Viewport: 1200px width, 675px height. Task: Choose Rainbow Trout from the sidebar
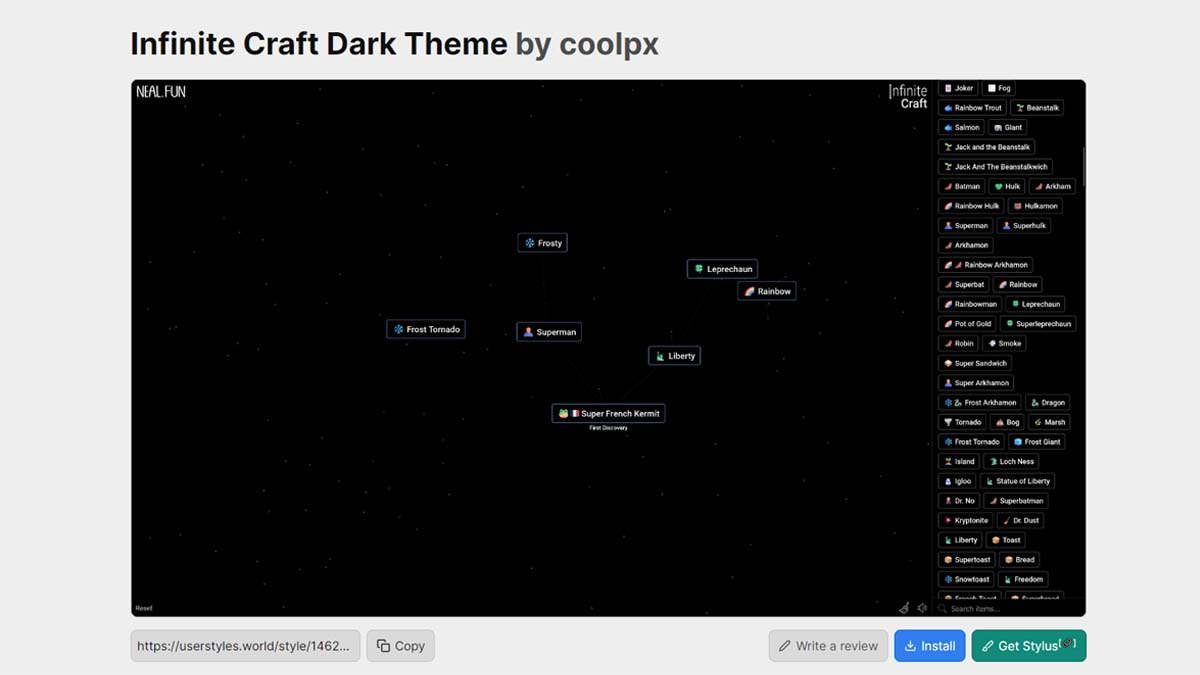pos(972,108)
